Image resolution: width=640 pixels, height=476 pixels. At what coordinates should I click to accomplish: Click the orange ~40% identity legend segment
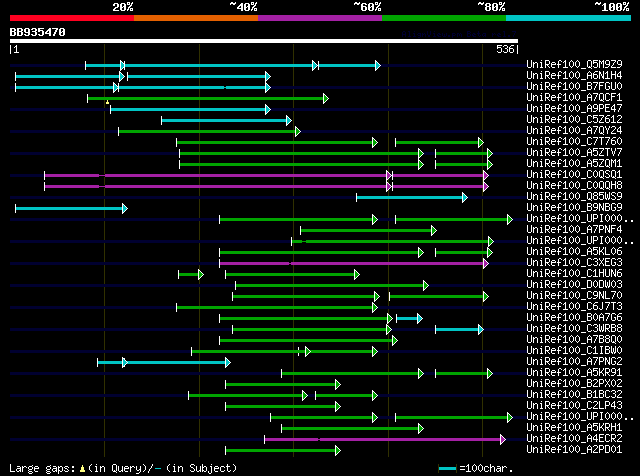click(196, 18)
